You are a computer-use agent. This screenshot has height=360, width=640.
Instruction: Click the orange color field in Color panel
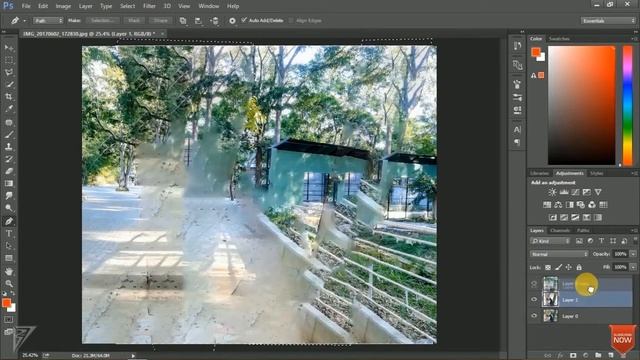tap(581, 105)
